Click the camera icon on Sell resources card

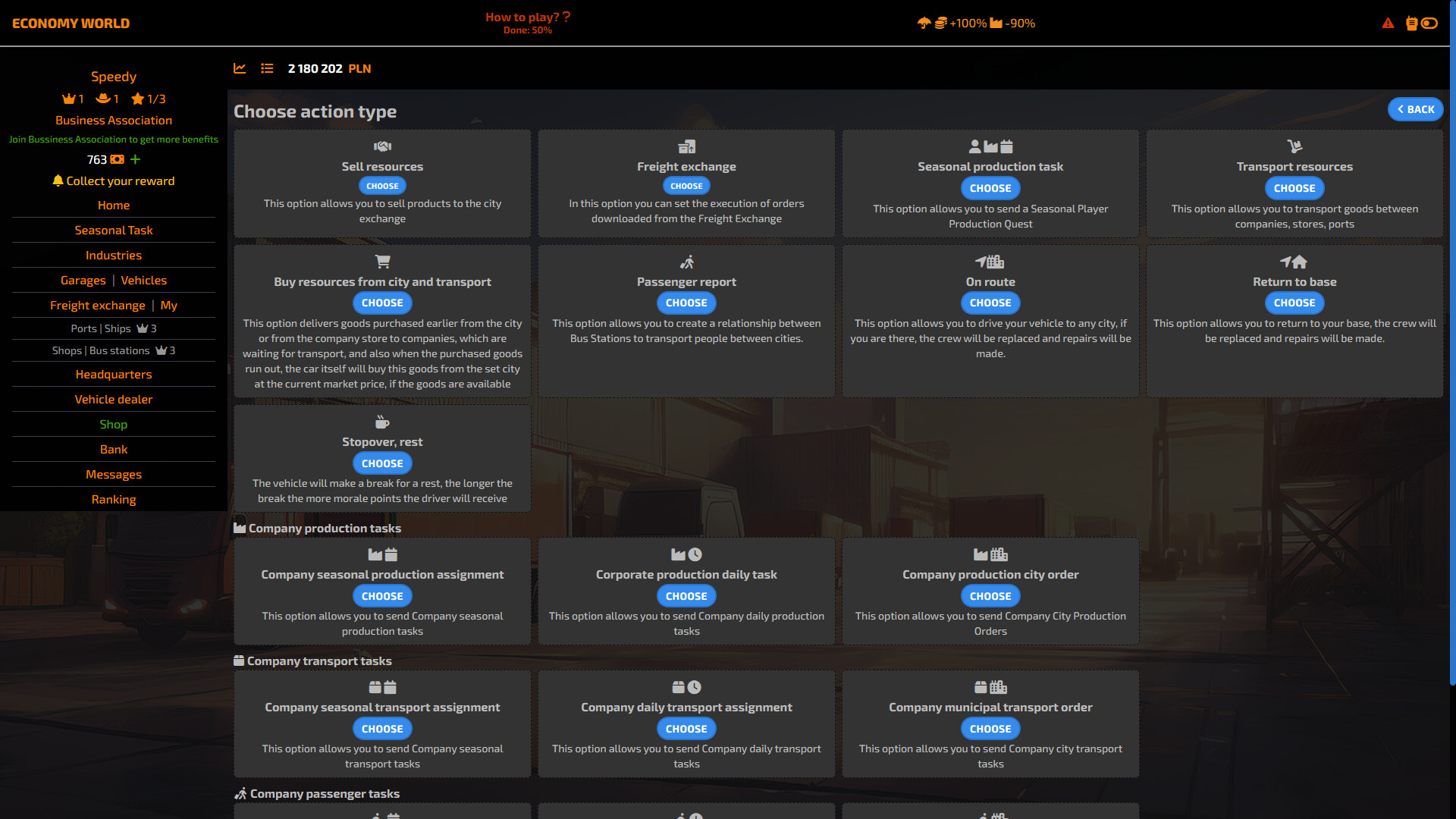382,146
